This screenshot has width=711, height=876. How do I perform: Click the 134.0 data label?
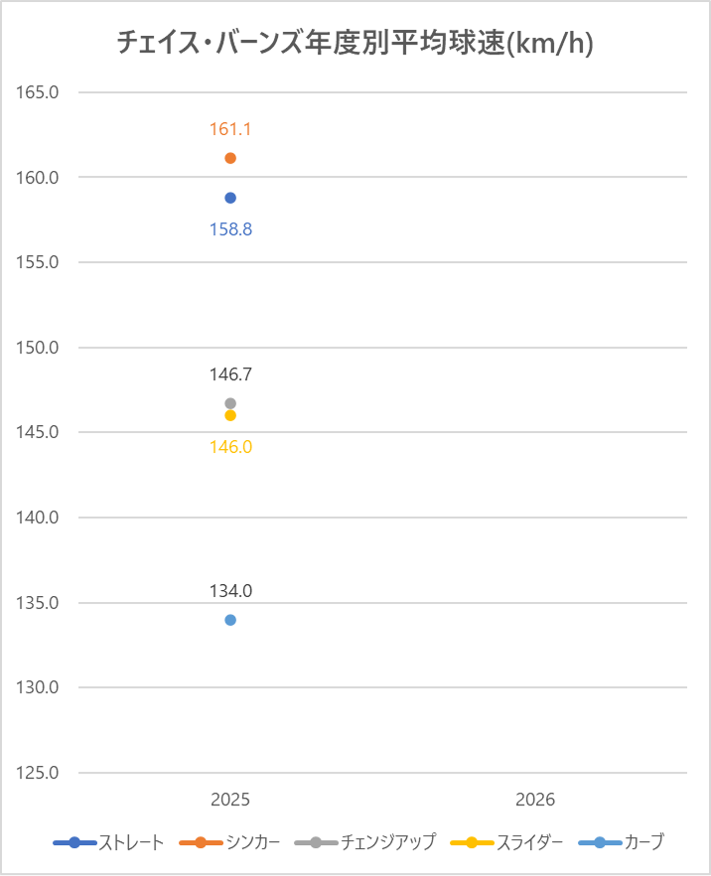230,591
